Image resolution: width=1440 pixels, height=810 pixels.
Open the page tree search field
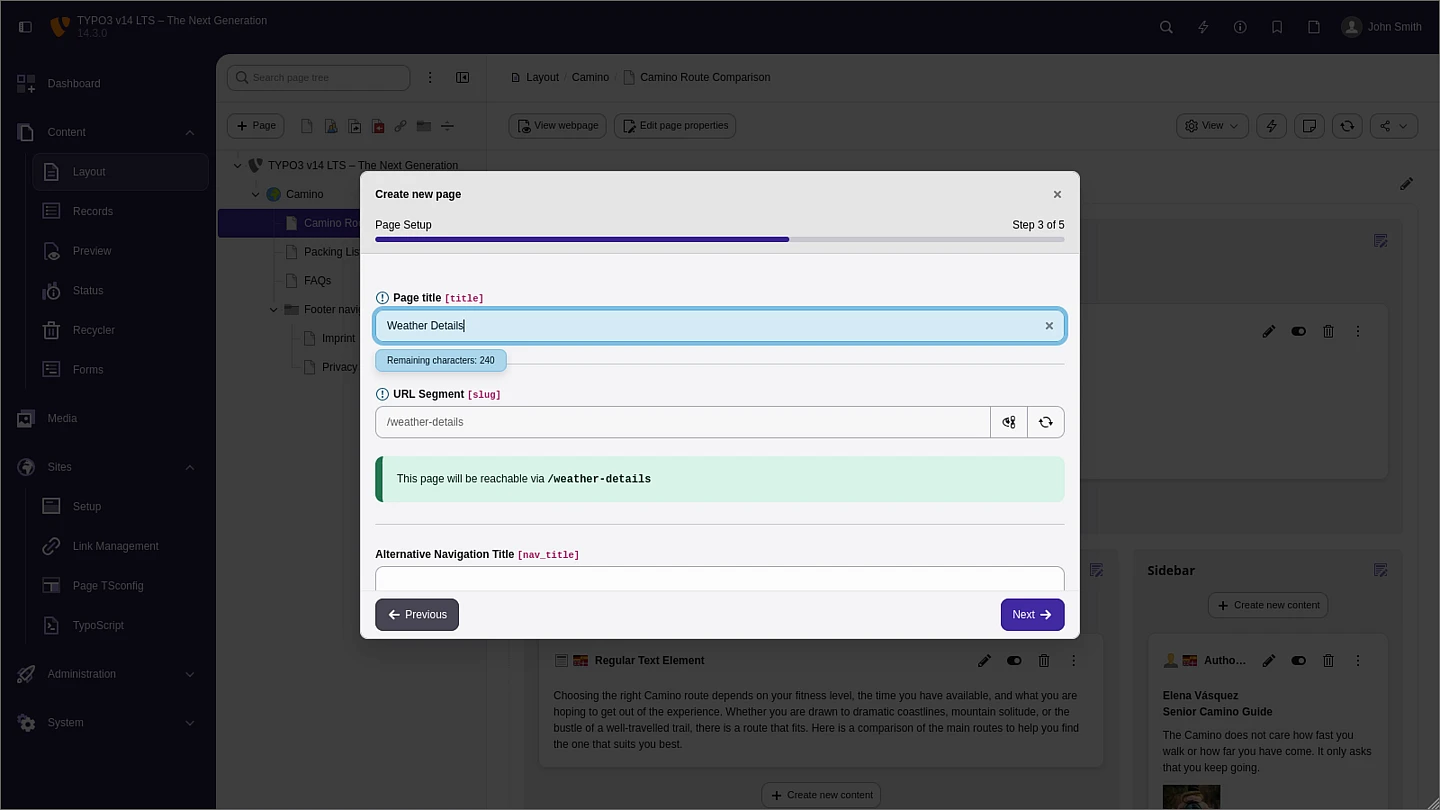point(318,77)
